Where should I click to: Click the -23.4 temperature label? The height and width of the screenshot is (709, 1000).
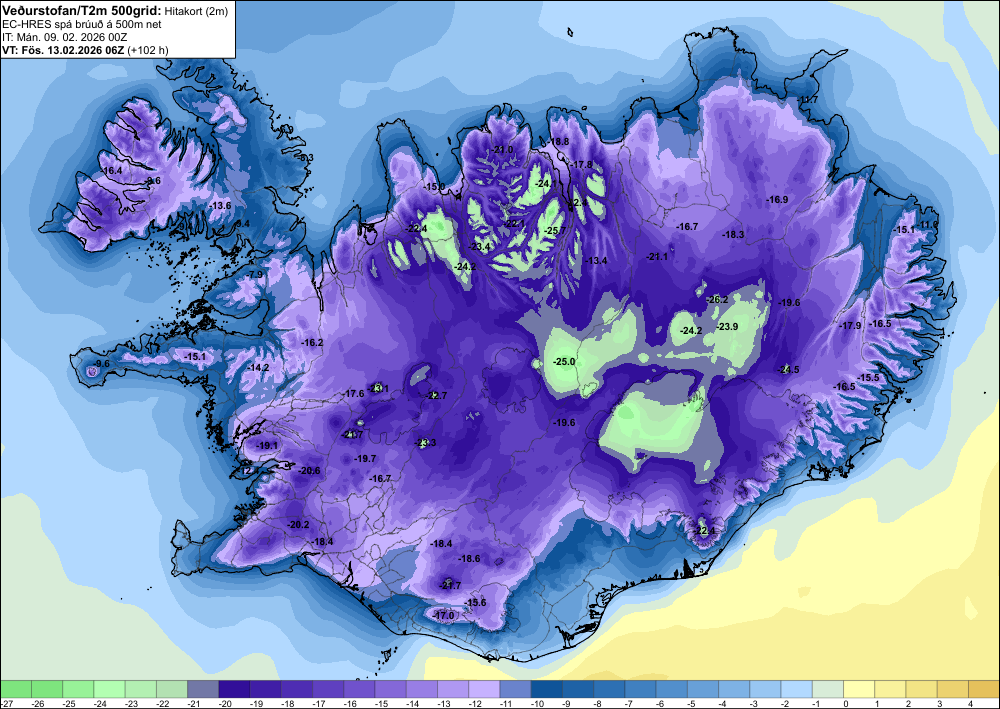[x=480, y=247]
